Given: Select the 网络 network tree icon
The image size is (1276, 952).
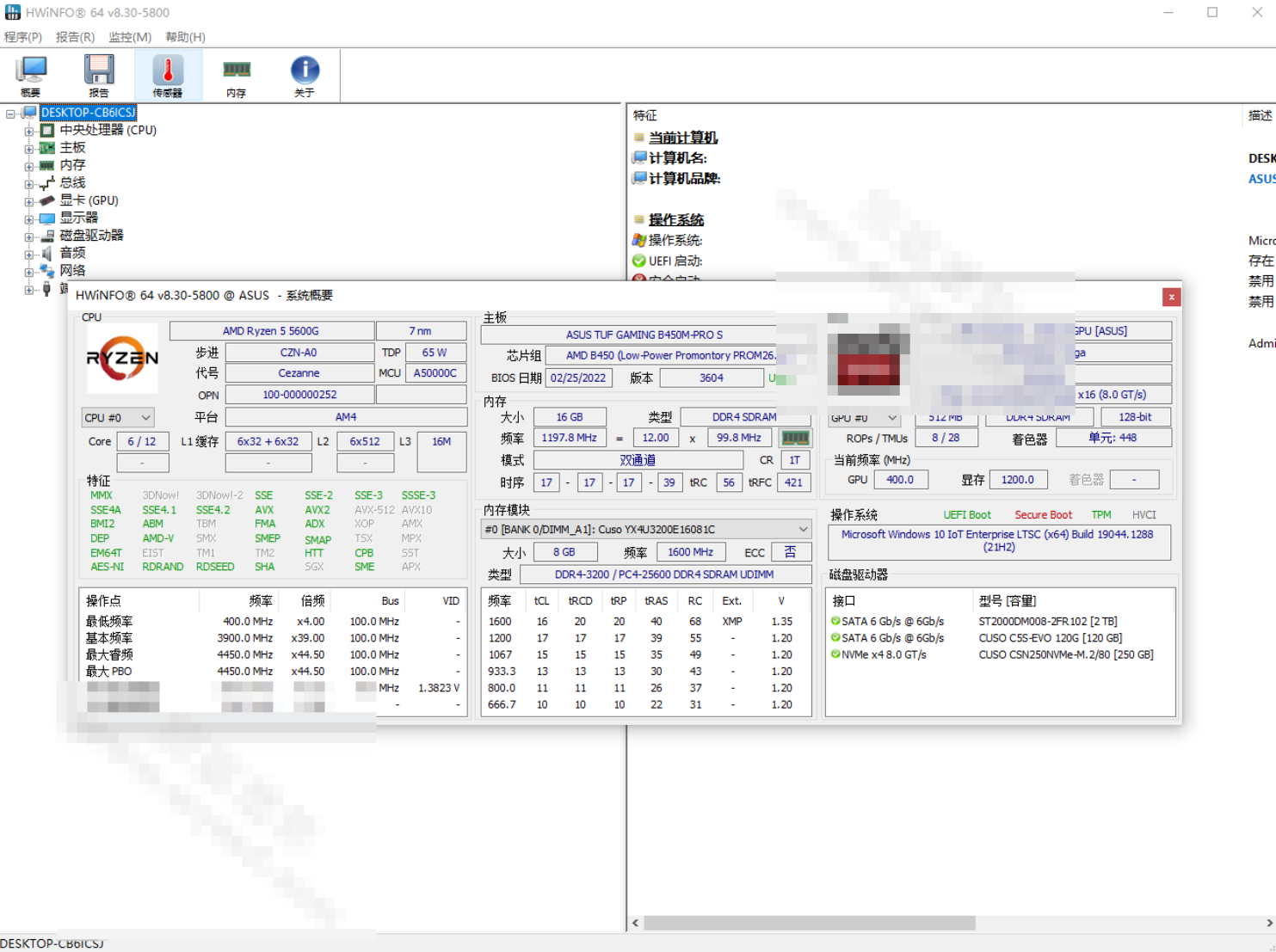Looking at the screenshot, I should [47, 271].
